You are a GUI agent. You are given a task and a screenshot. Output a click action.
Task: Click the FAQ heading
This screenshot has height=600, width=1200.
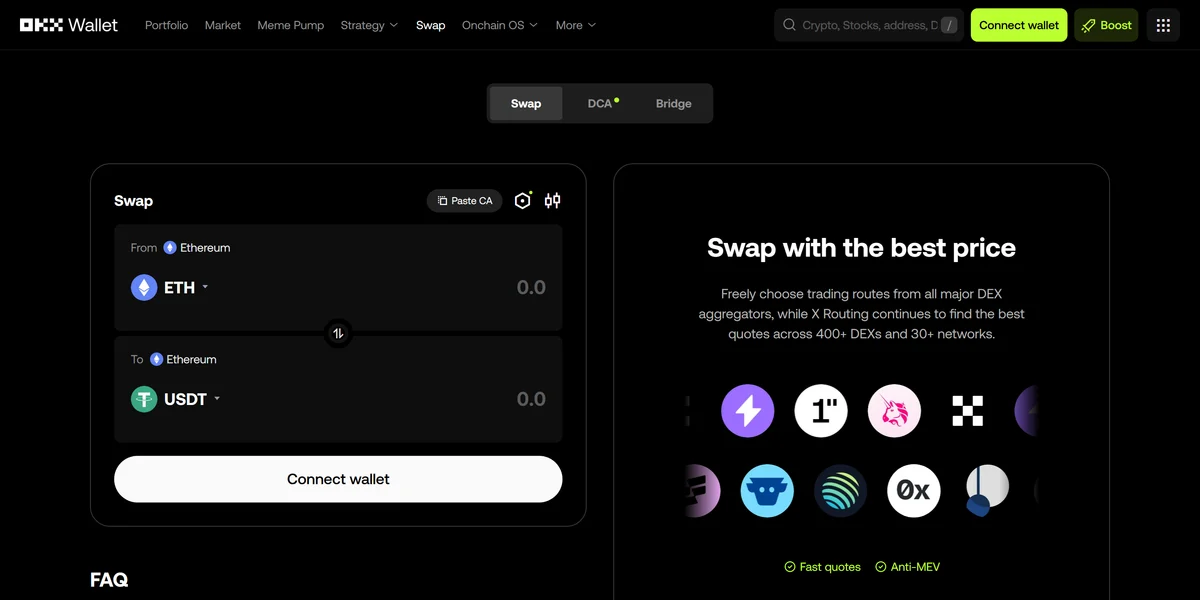(109, 580)
